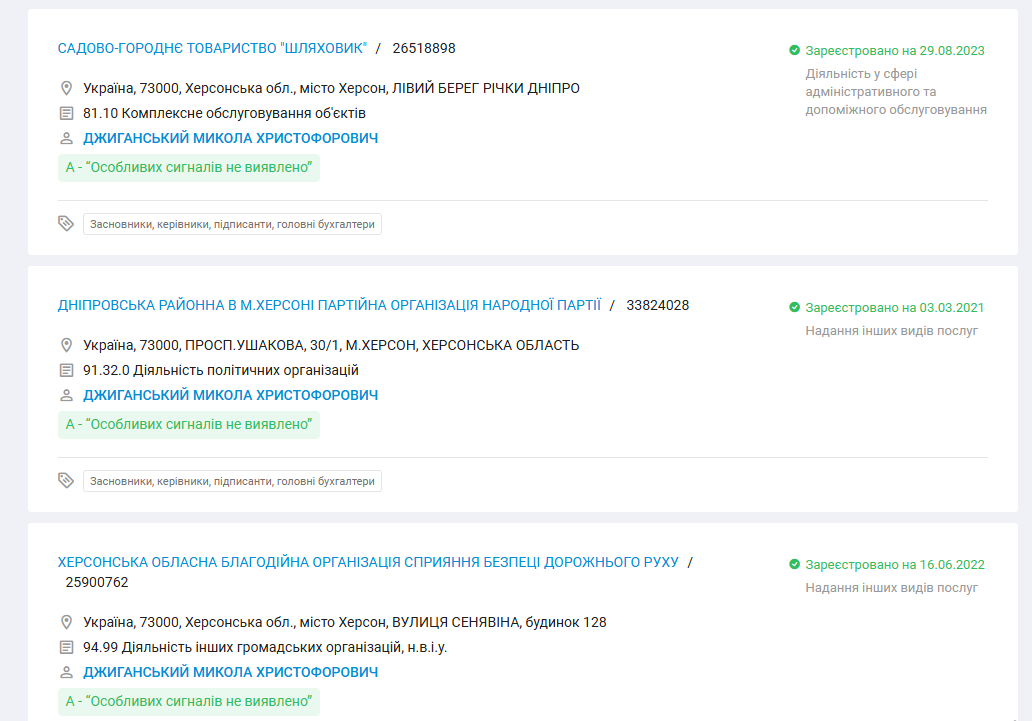Click the activity icon beside 81.10 Комплексне обслуговування об'єктів
Image resolution: width=1032 pixels, height=721 pixels.
67,113
